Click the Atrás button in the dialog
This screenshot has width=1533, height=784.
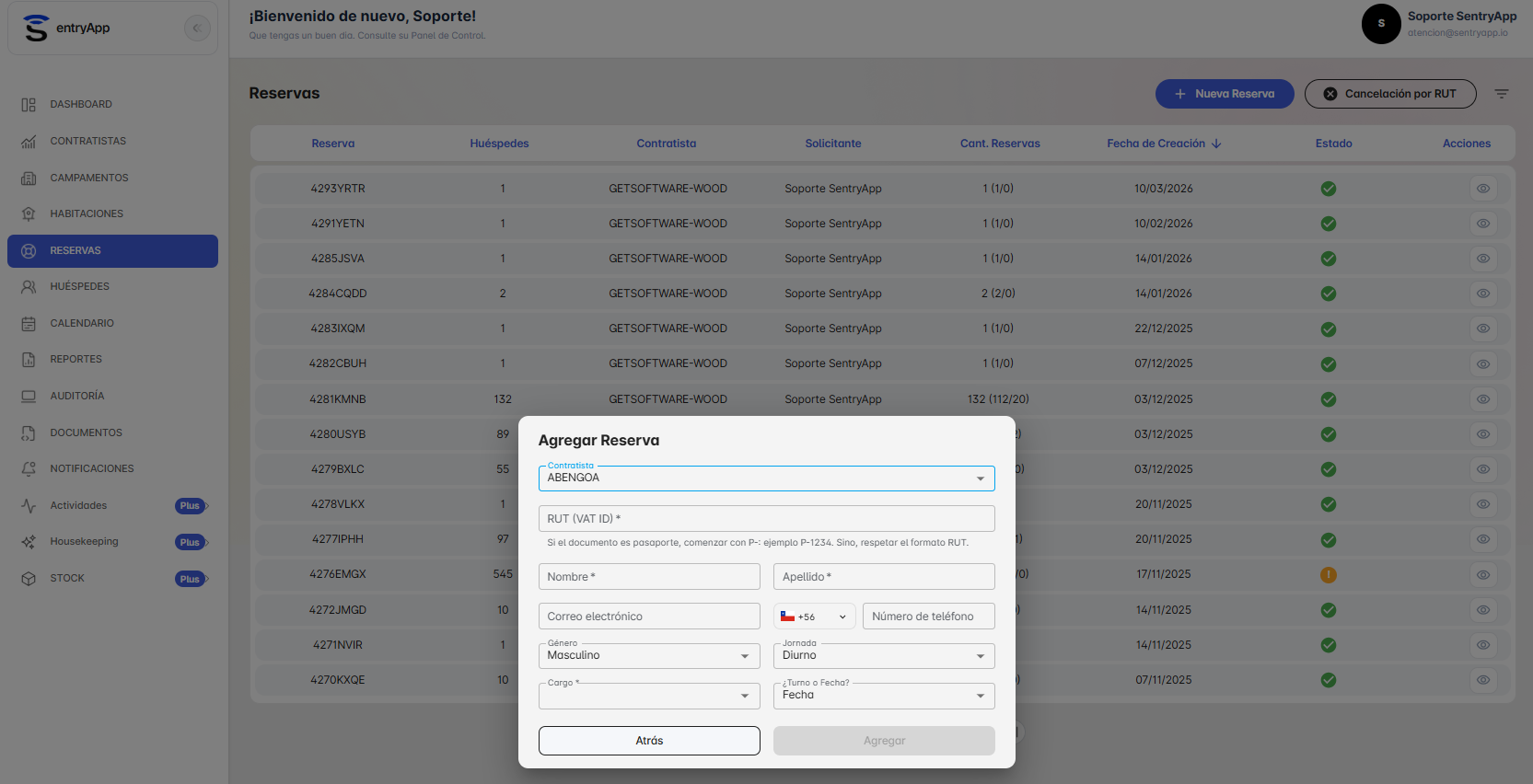point(649,741)
